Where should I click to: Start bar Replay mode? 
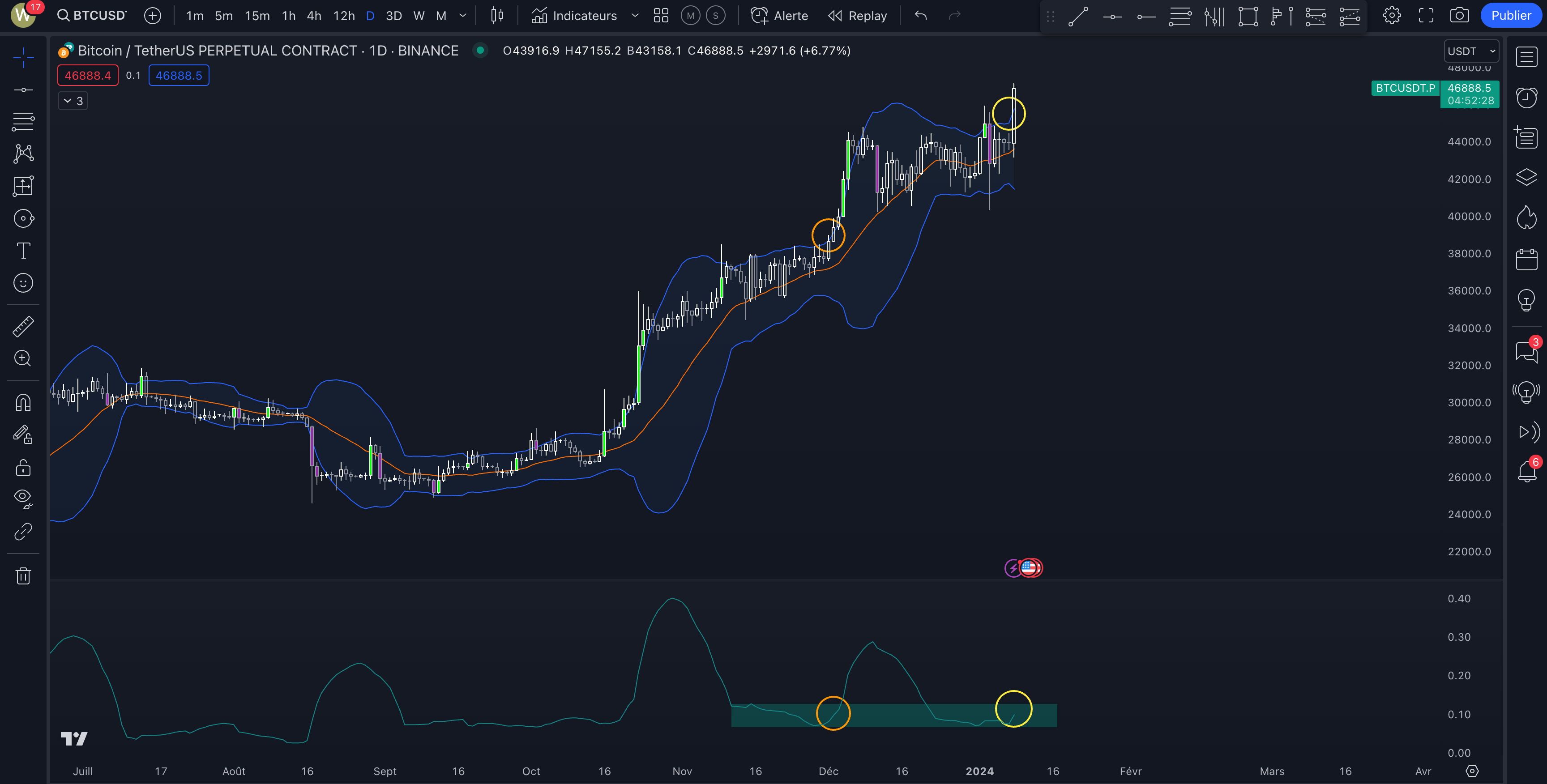pyautogui.click(x=858, y=16)
